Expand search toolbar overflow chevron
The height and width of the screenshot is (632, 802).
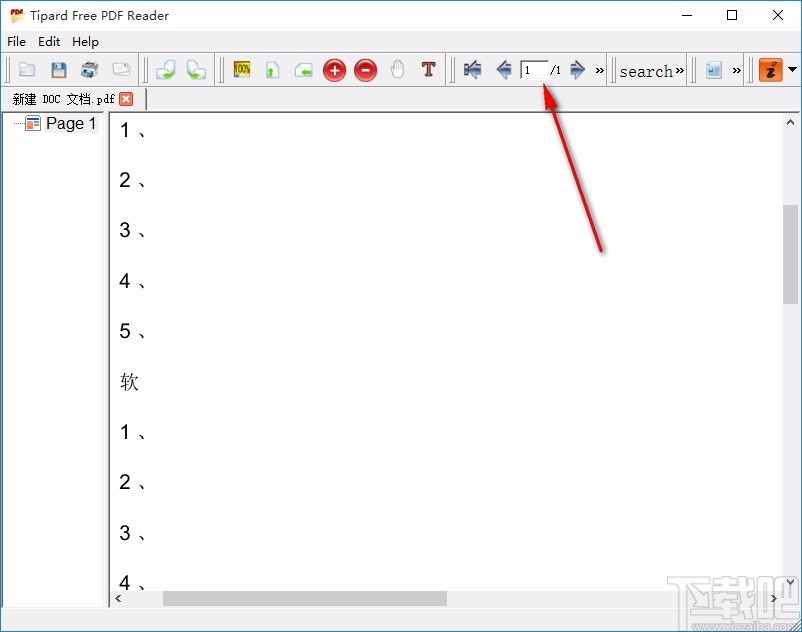click(680, 70)
